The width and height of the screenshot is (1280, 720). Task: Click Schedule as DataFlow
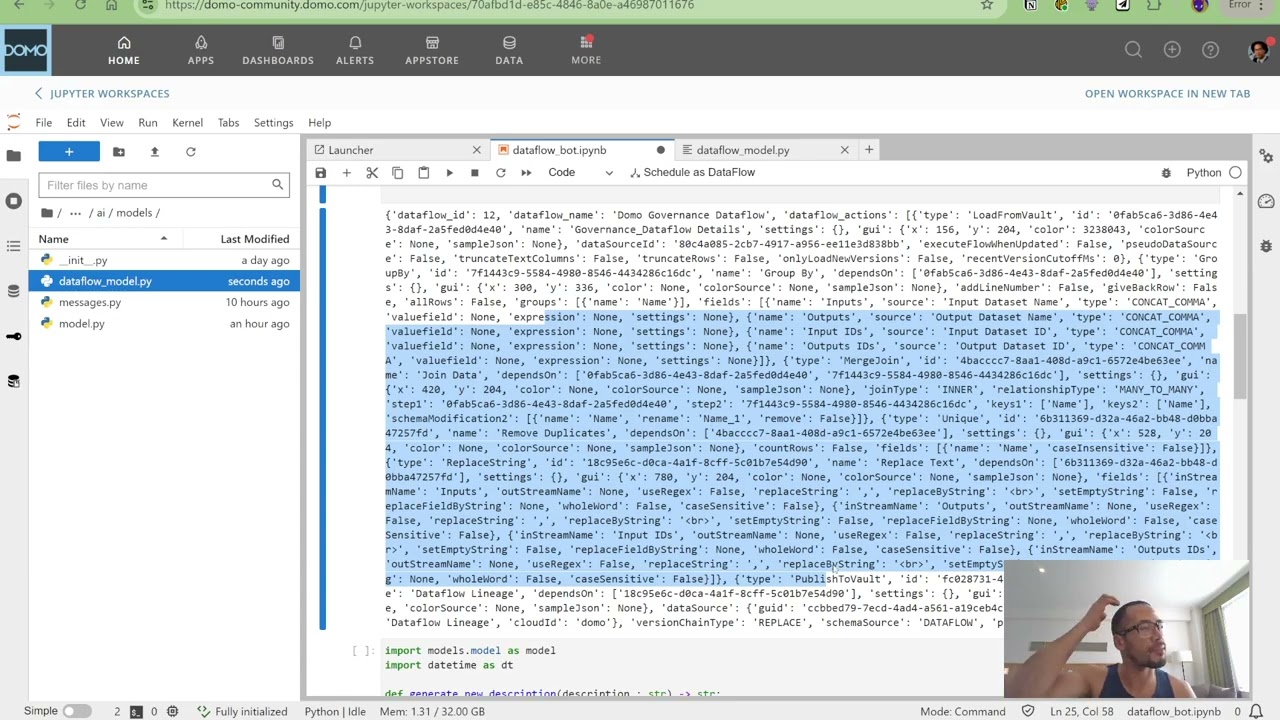[692, 172]
